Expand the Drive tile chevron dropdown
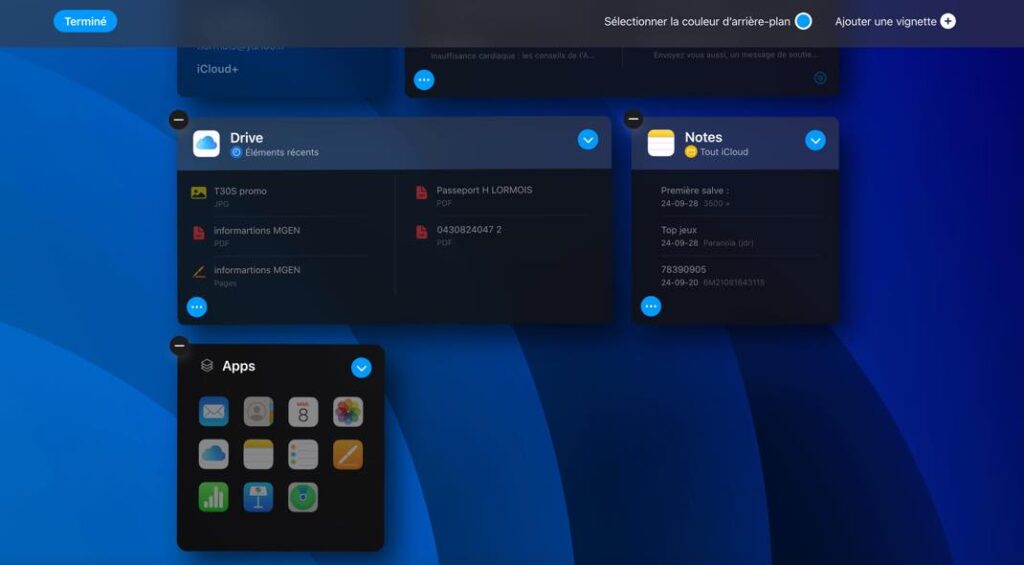This screenshot has height=565, width=1024. coord(588,140)
